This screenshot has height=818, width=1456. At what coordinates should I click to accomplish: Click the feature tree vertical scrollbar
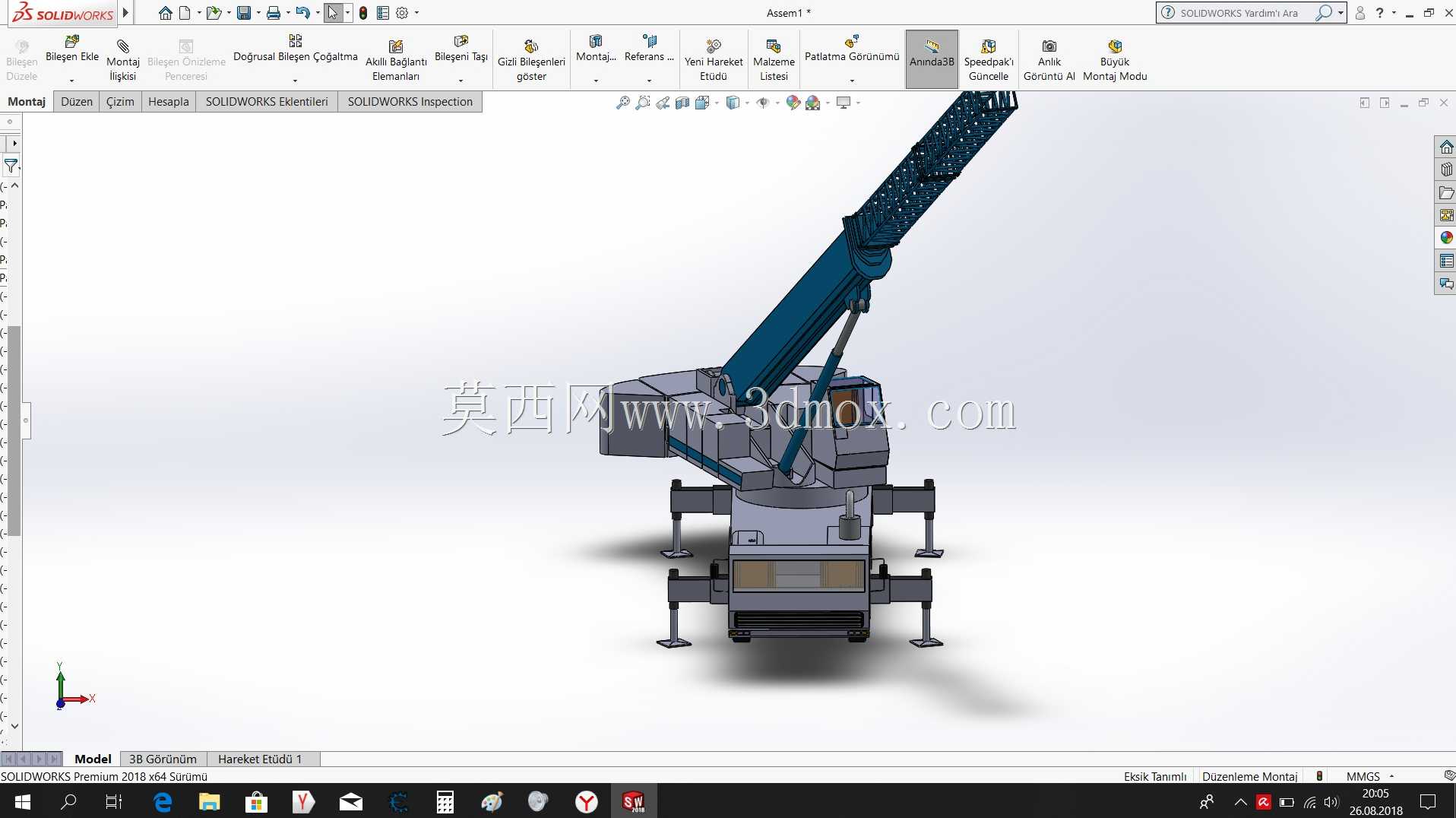click(x=14, y=430)
